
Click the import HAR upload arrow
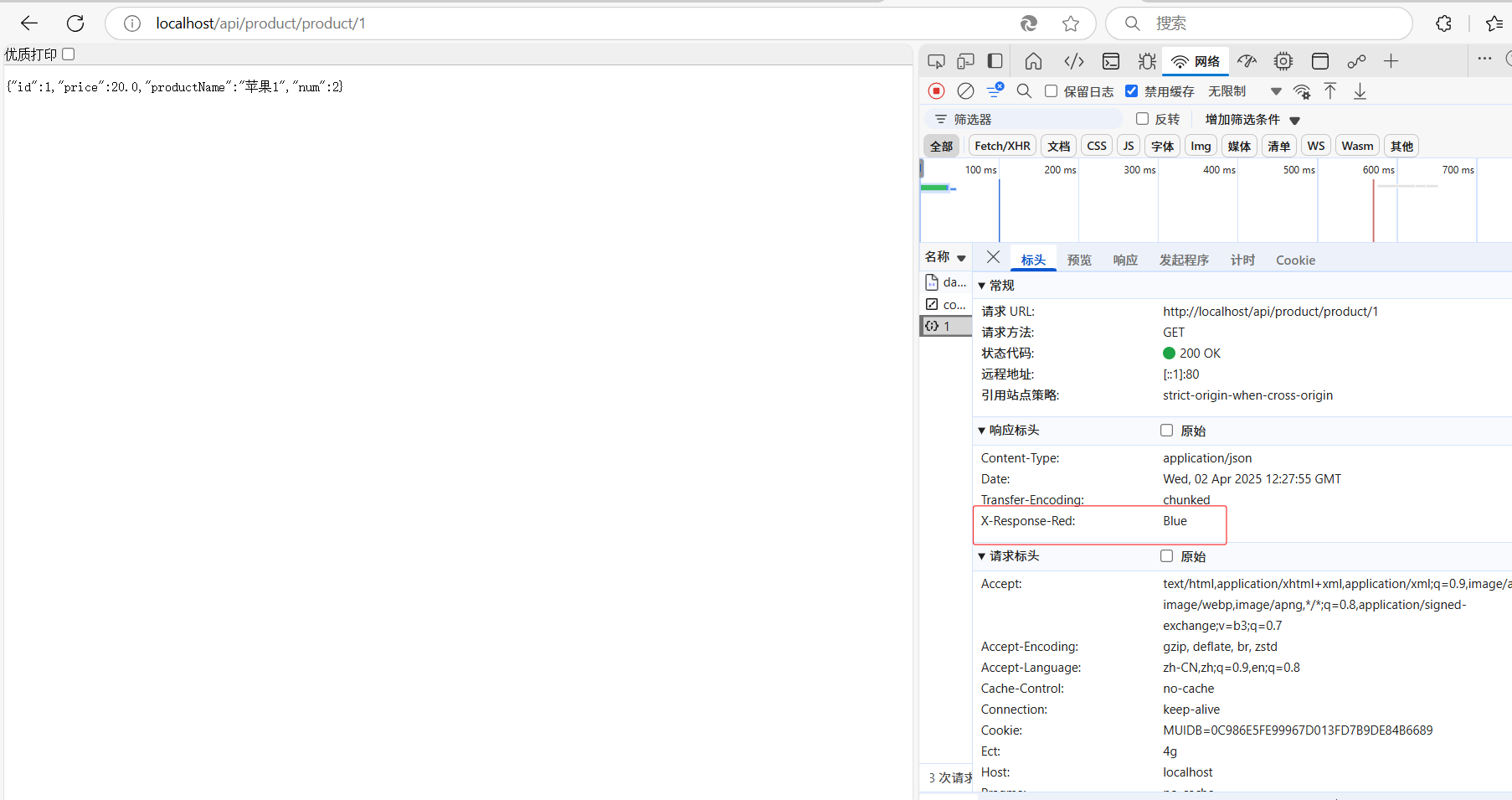pos(1330,90)
